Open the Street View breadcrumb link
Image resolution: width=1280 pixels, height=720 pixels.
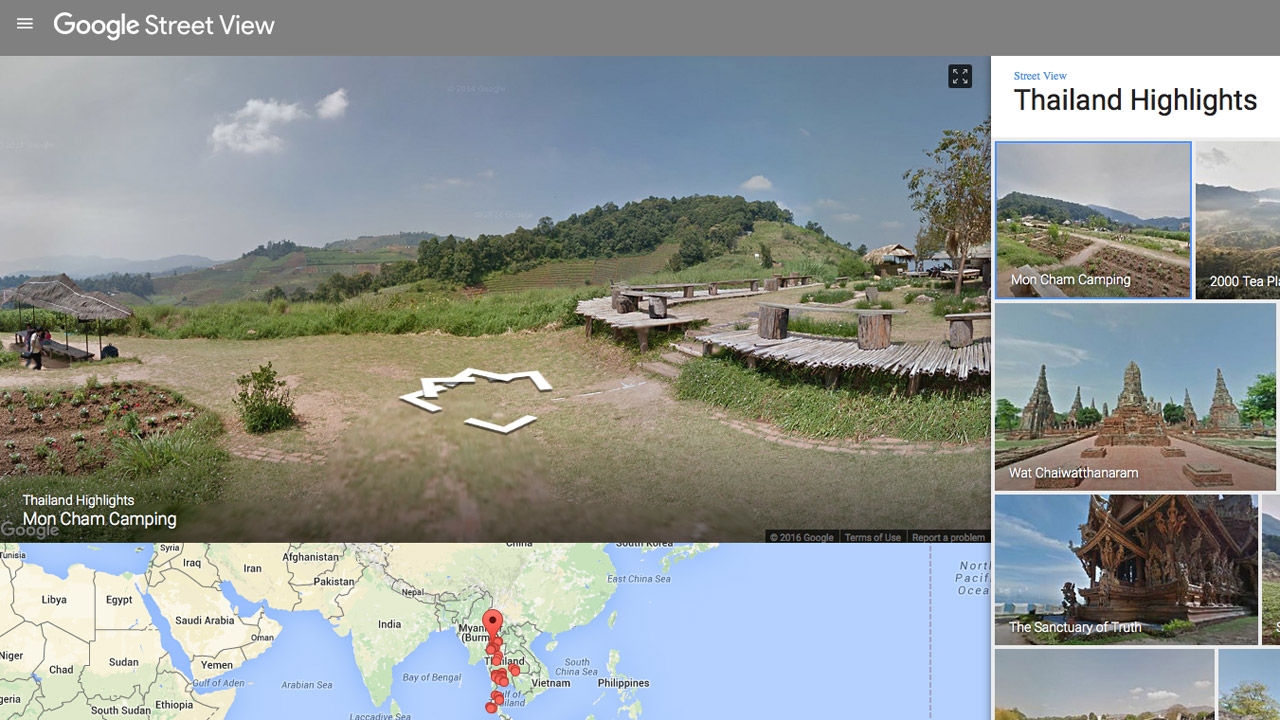(1040, 75)
